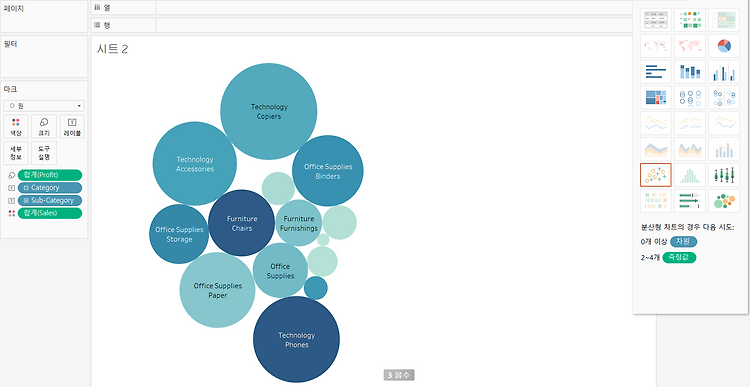
Task: Choose the side-by-side circles chart type
Action: pos(724,98)
